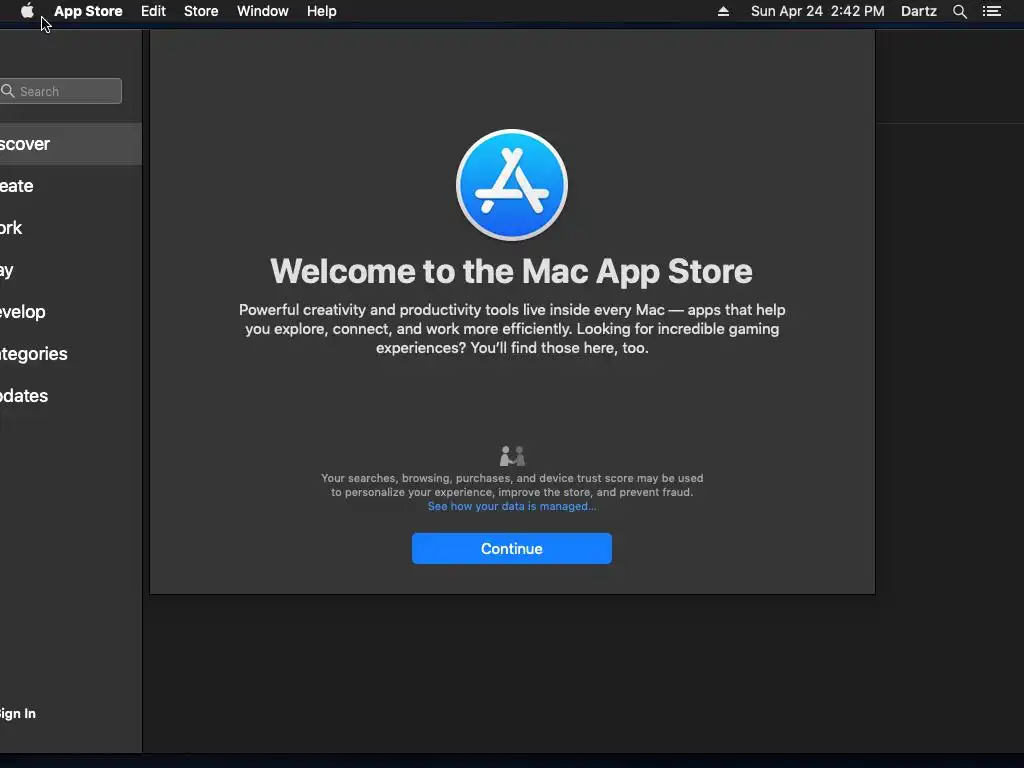Click the privacy handshake icon

[x=512, y=455]
